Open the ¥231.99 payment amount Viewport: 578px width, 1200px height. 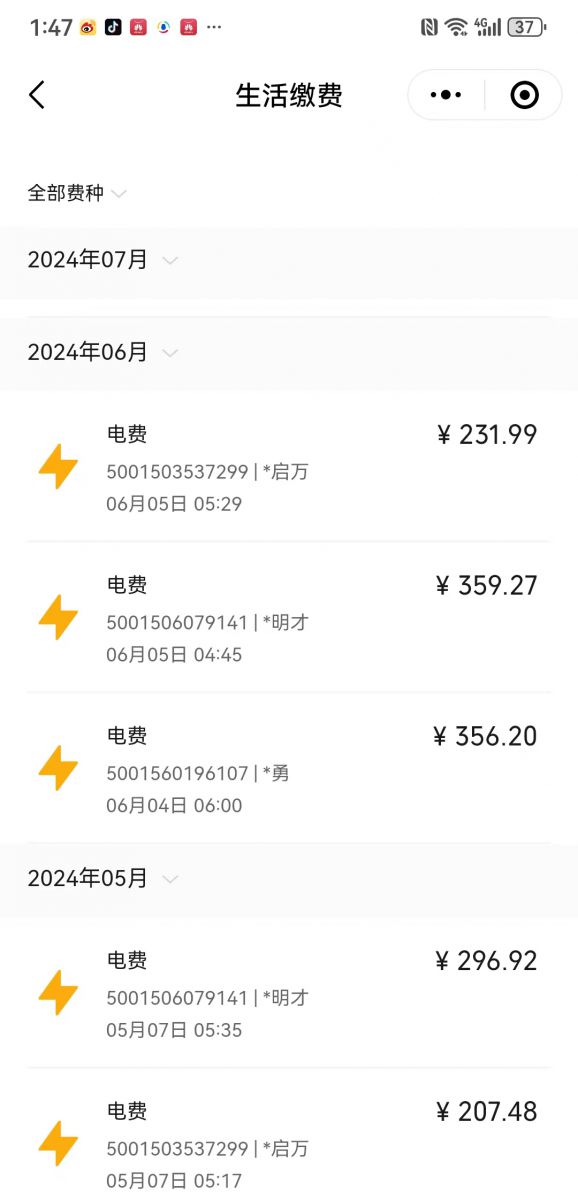point(487,434)
